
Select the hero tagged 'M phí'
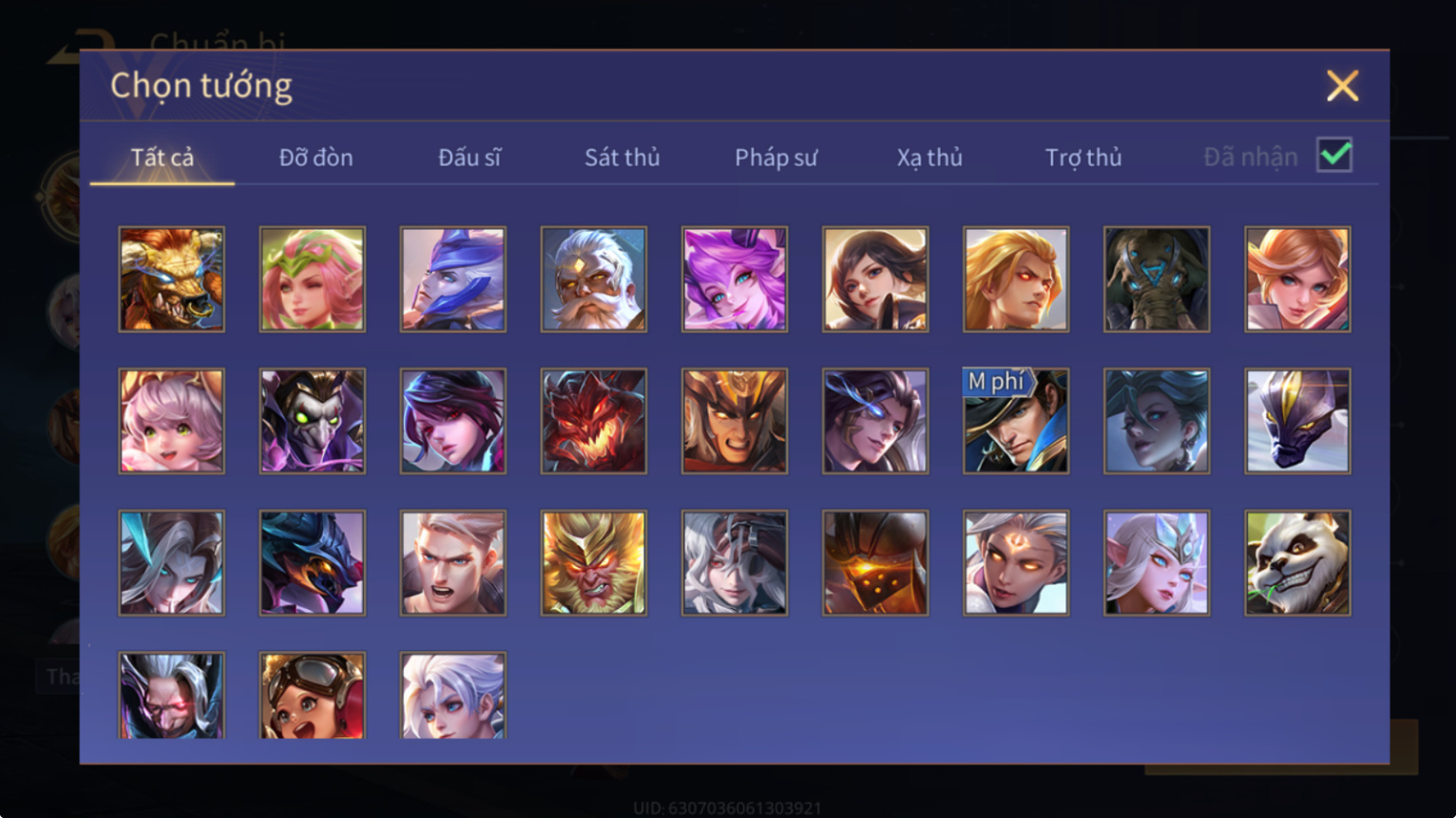pyautogui.click(x=1016, y=421)
